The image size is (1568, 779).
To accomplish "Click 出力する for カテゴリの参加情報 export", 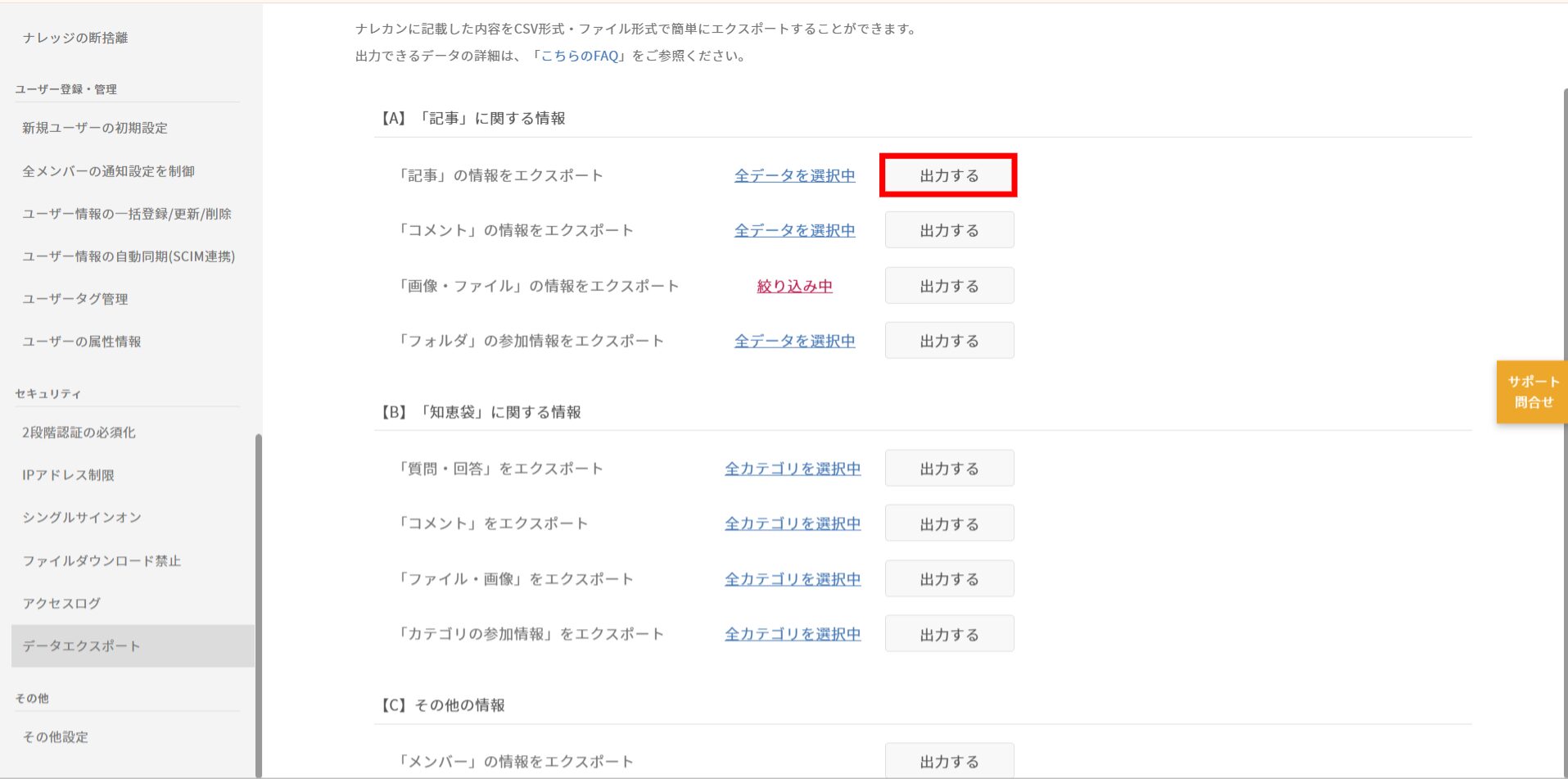I will point(949,634).
